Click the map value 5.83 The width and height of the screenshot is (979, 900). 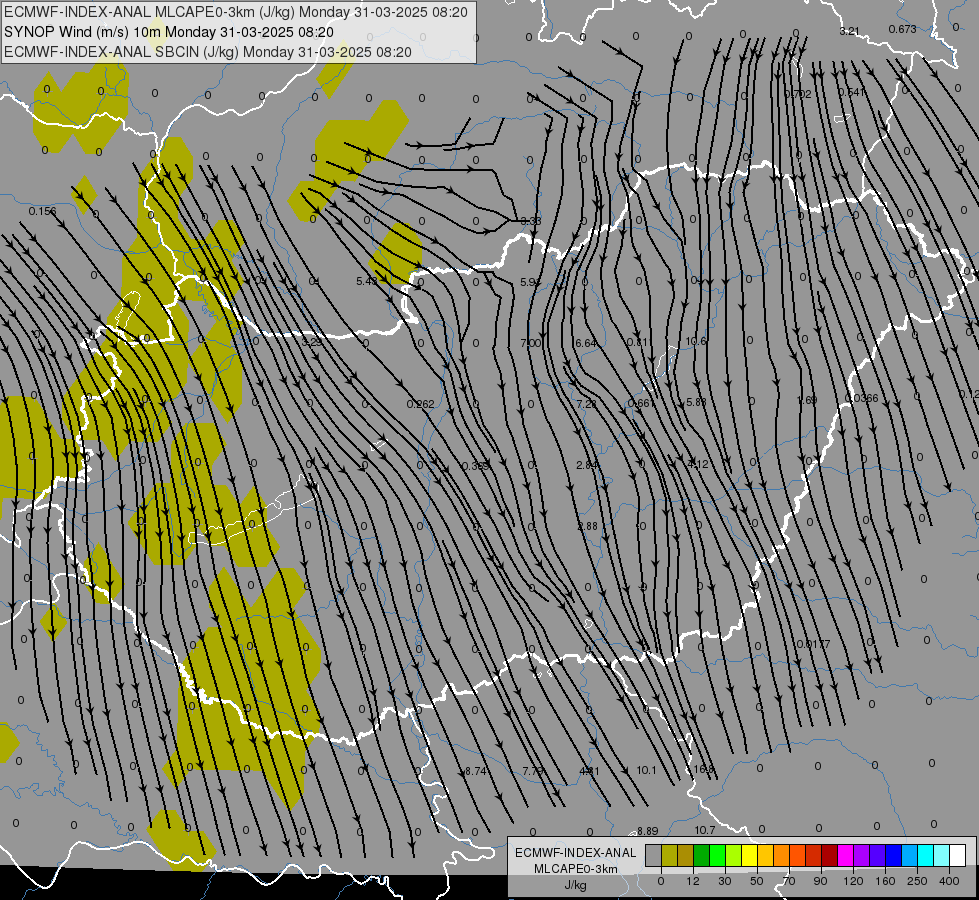(696, 402)
